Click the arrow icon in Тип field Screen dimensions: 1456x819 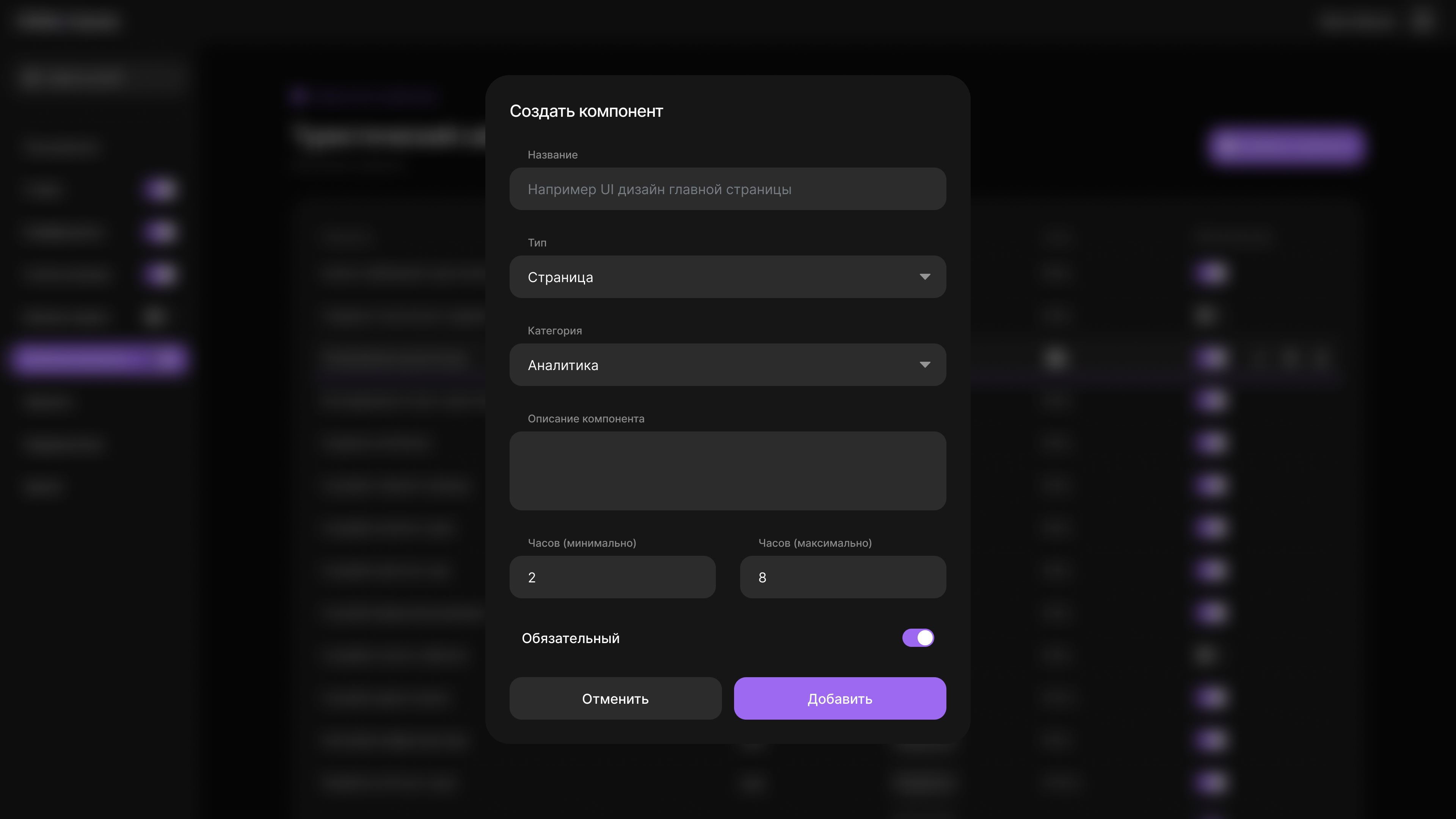coord(925,277)
